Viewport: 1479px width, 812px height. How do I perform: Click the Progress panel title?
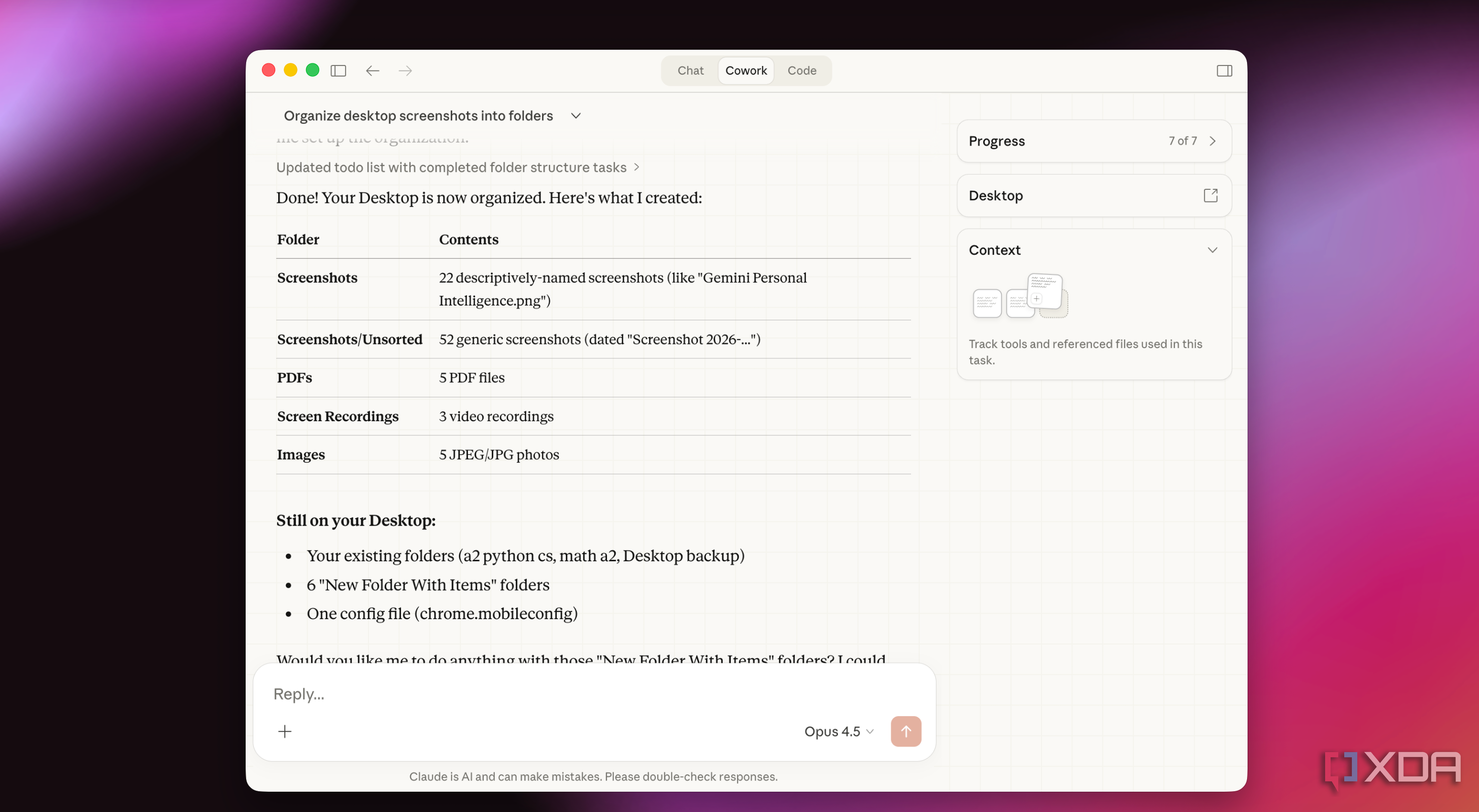(x=996, y=141)
